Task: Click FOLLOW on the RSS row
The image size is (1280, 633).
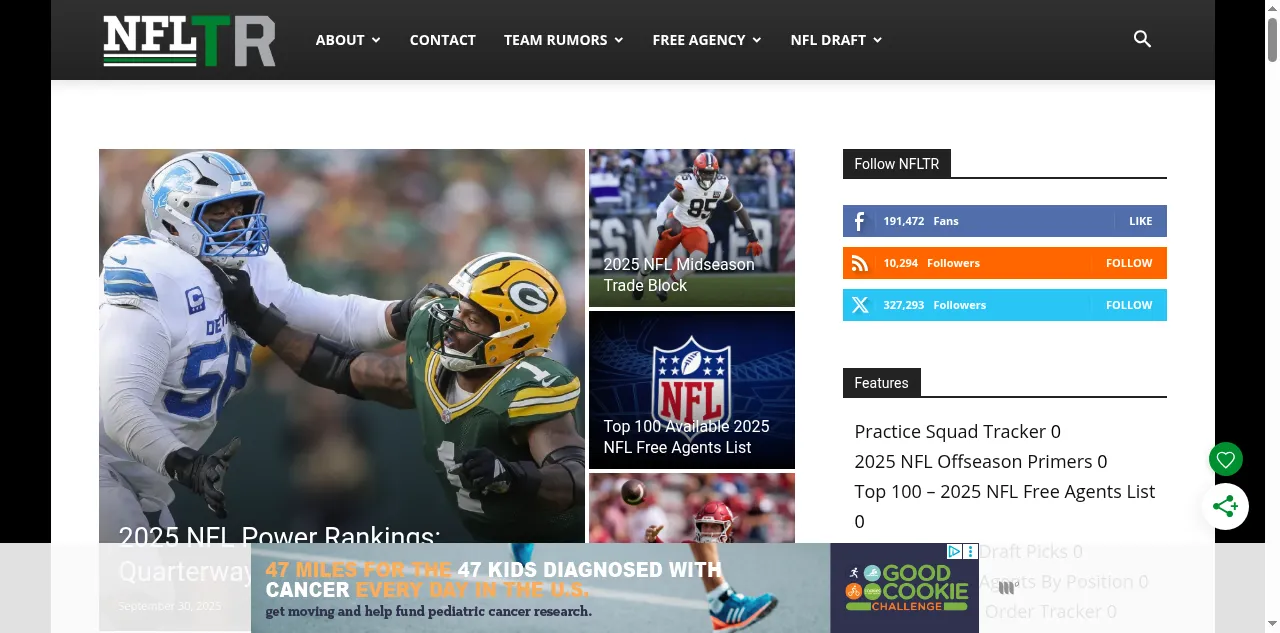Action: [1129, 263]
